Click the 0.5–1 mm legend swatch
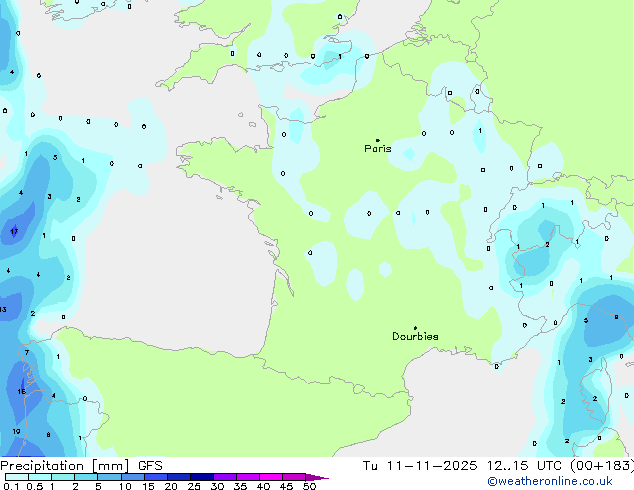Viewport: 634px width, 490px height. coord(40,477)
